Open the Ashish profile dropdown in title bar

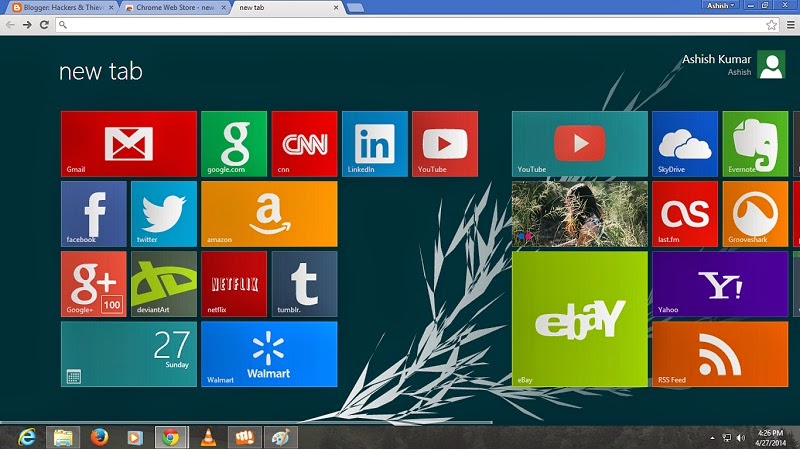pos(720,5)
